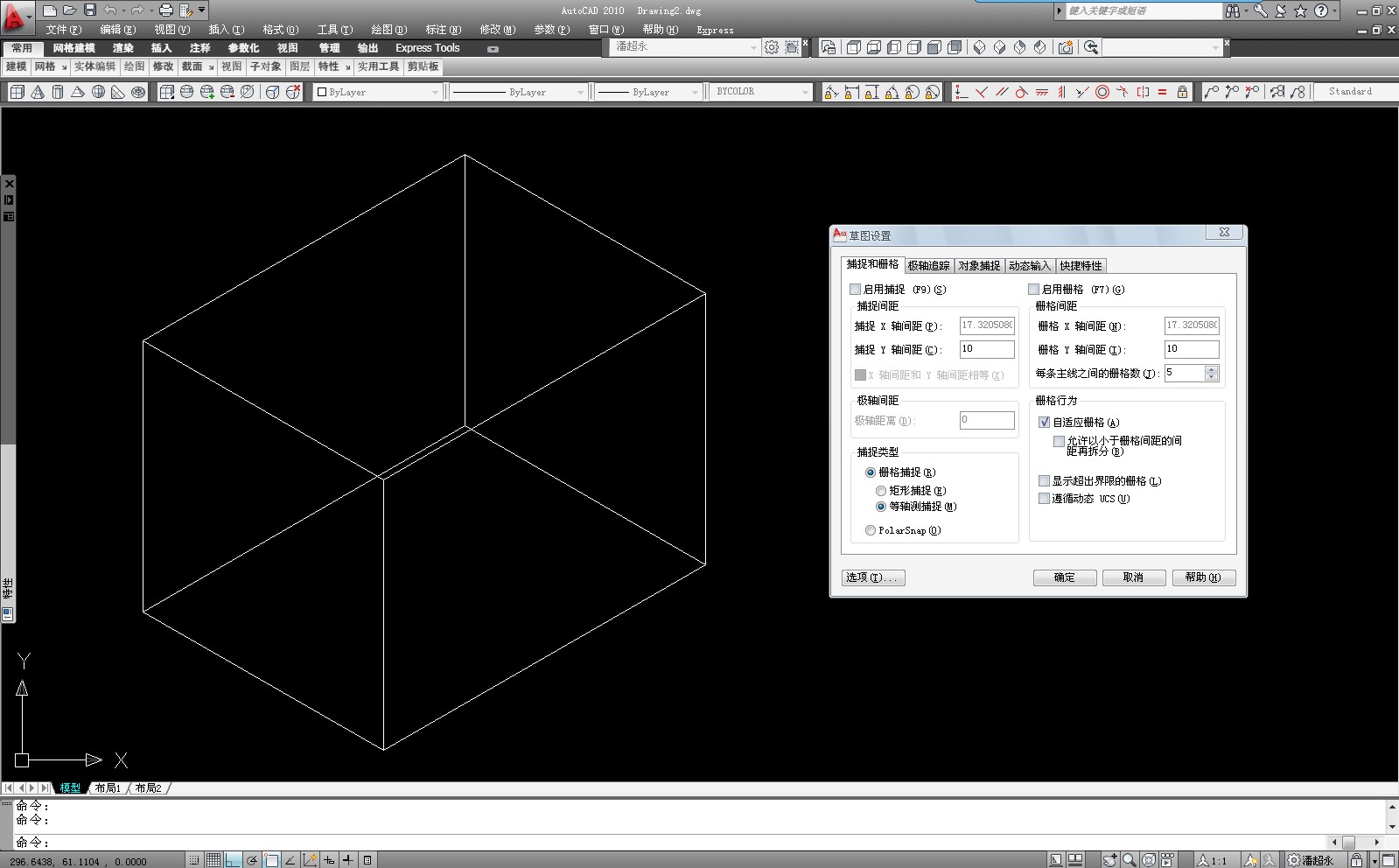Click the solid Subtract icon with red minus
Viewport: 1399px width, 868px height.
point(227,92)
